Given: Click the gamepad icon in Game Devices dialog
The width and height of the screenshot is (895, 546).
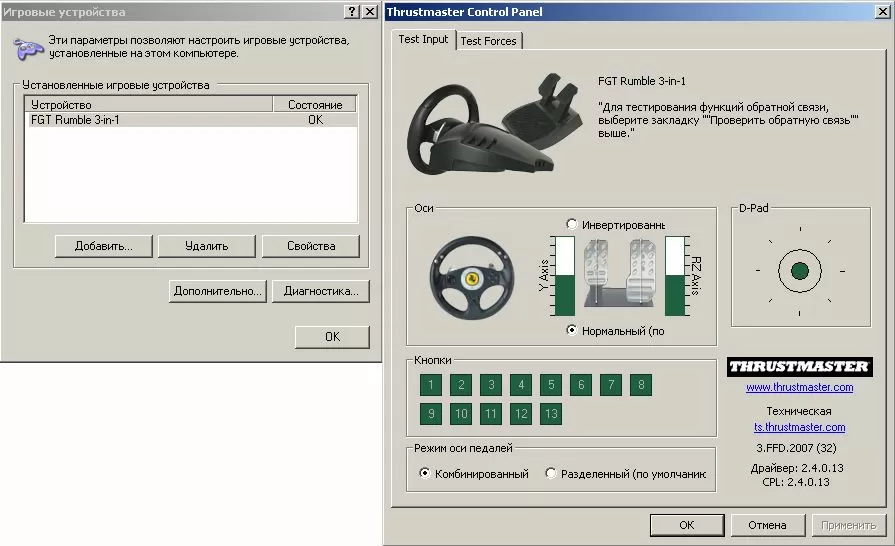Looking at the screenshot, I should coord(27,48).
